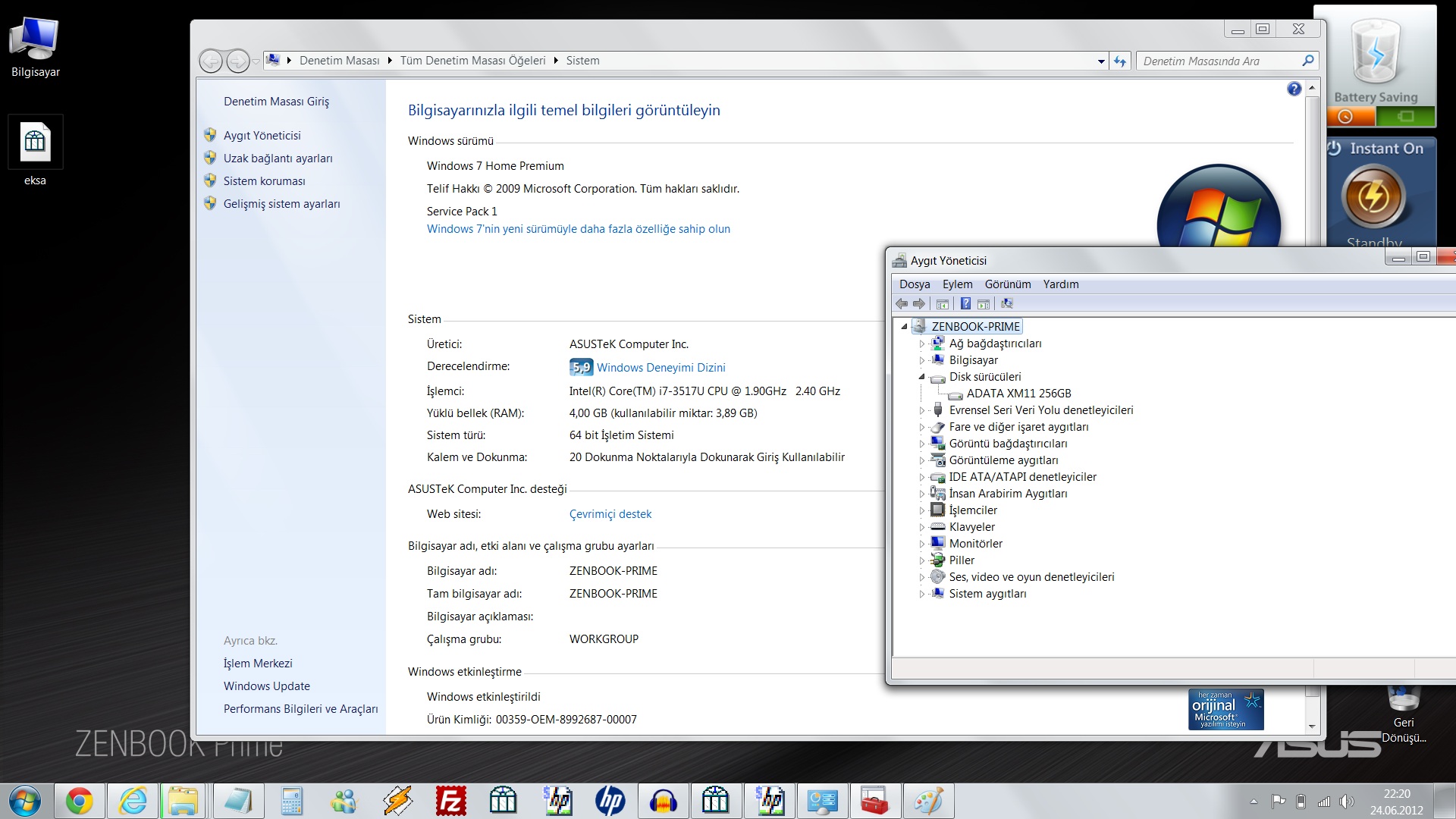
Task: Select Klavyeler tree item
Action: (971, 527)
